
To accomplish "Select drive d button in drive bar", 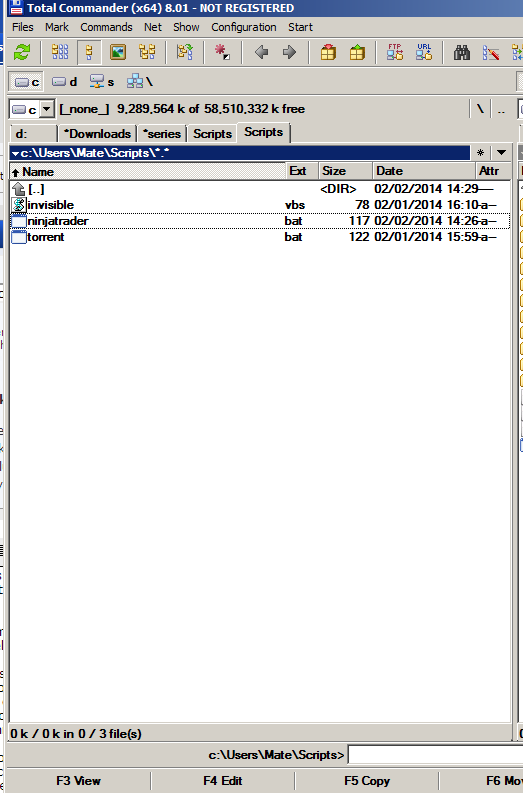I will click(x=64, y=82).
